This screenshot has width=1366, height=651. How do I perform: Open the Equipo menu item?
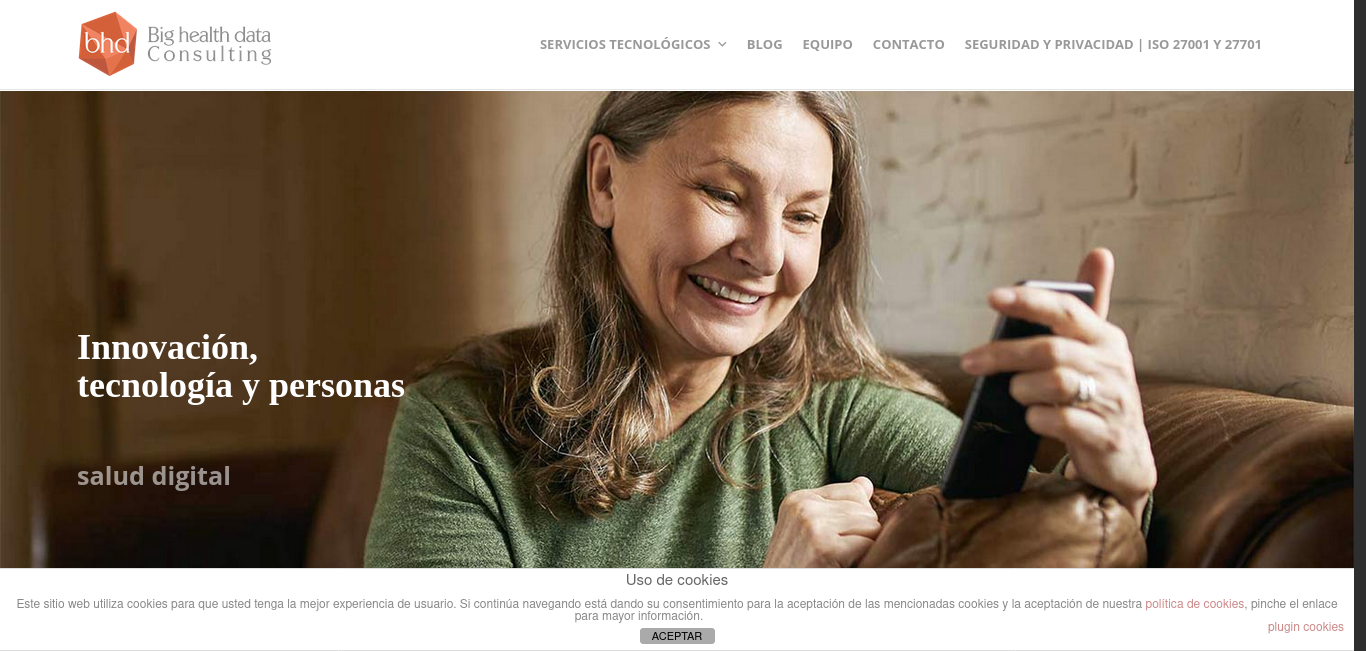(x=827, y=45)
